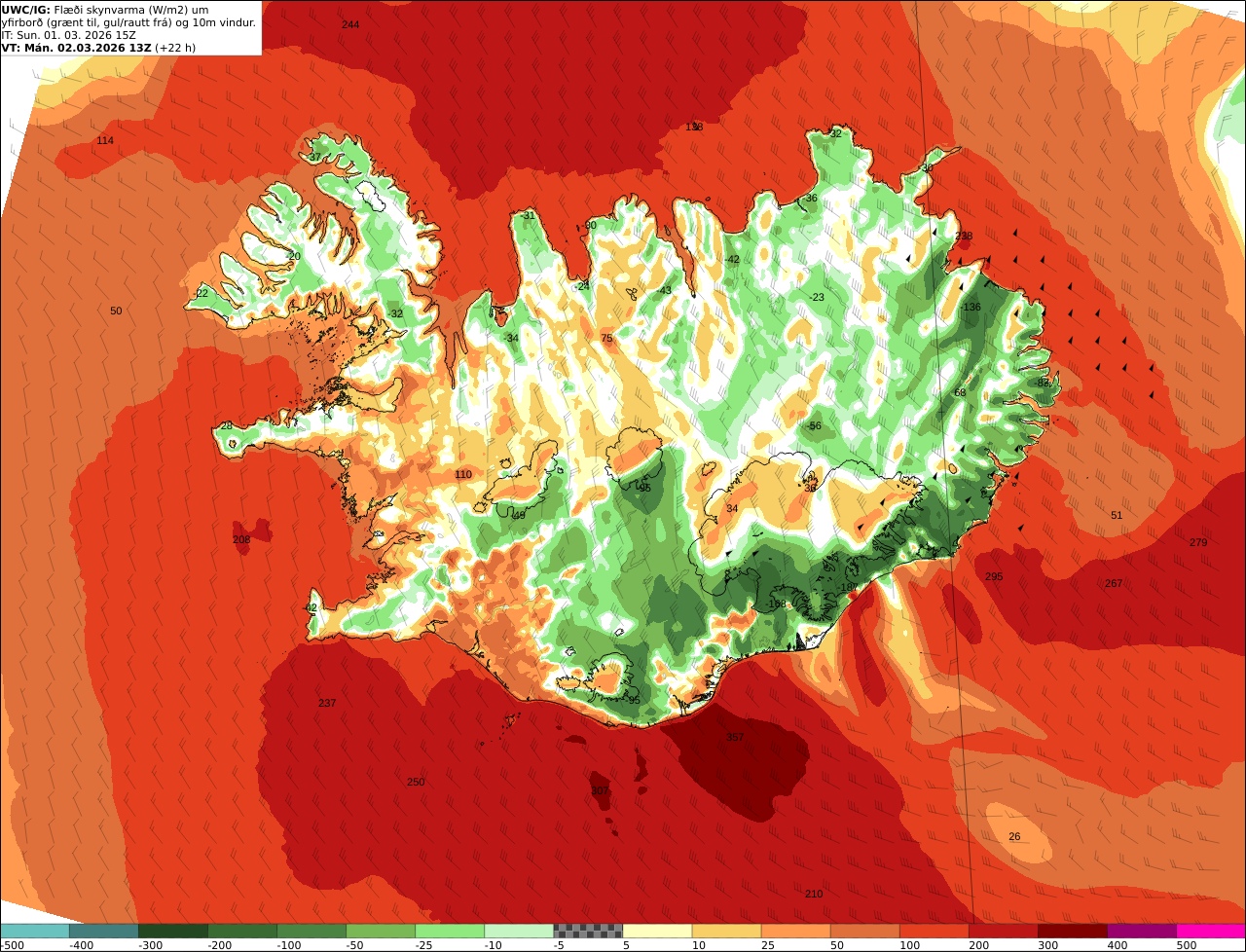Click the orange 25 to 50 swatch

tap(795, 930)
